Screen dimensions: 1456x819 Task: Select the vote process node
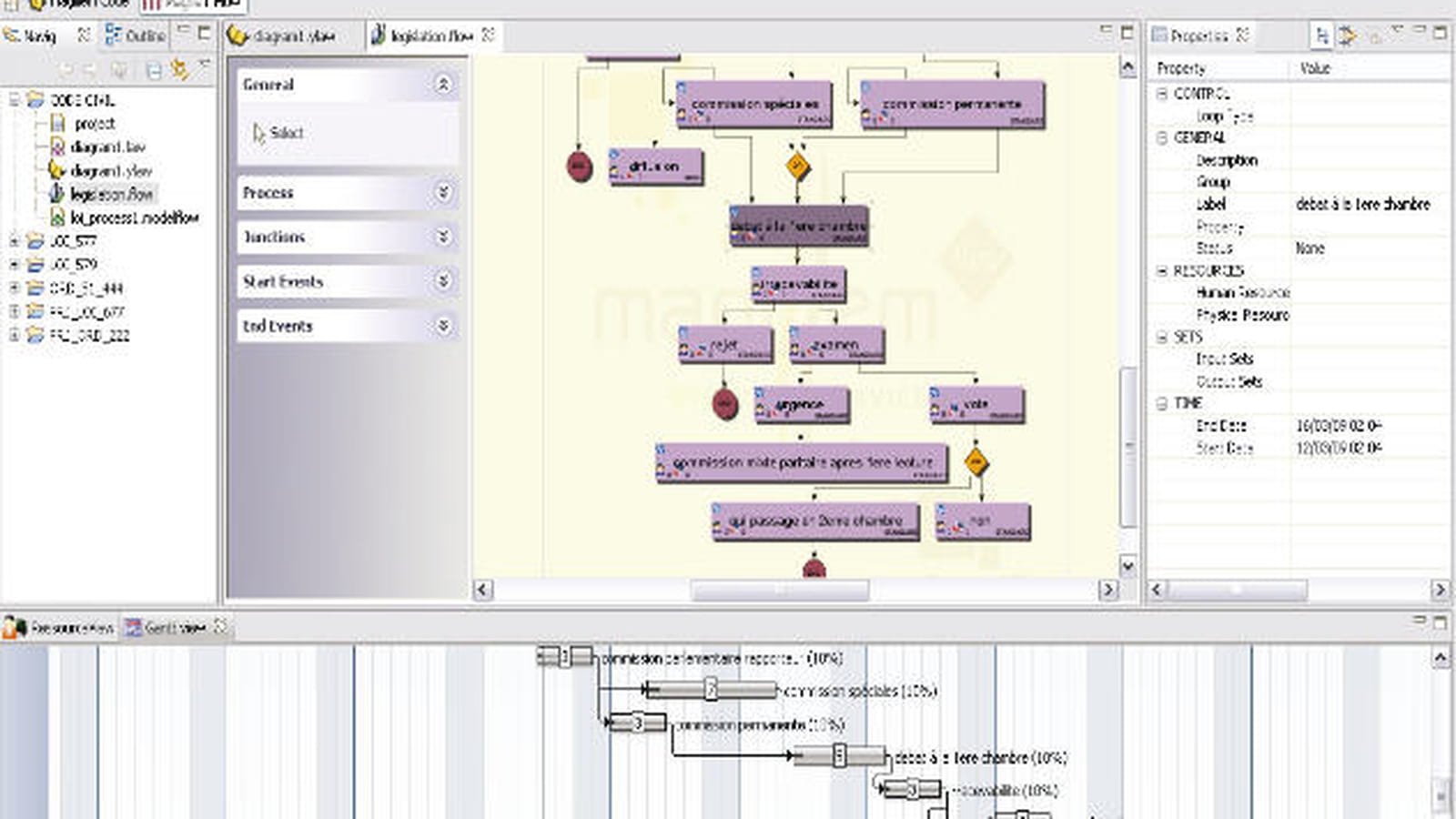click(976, 404)
